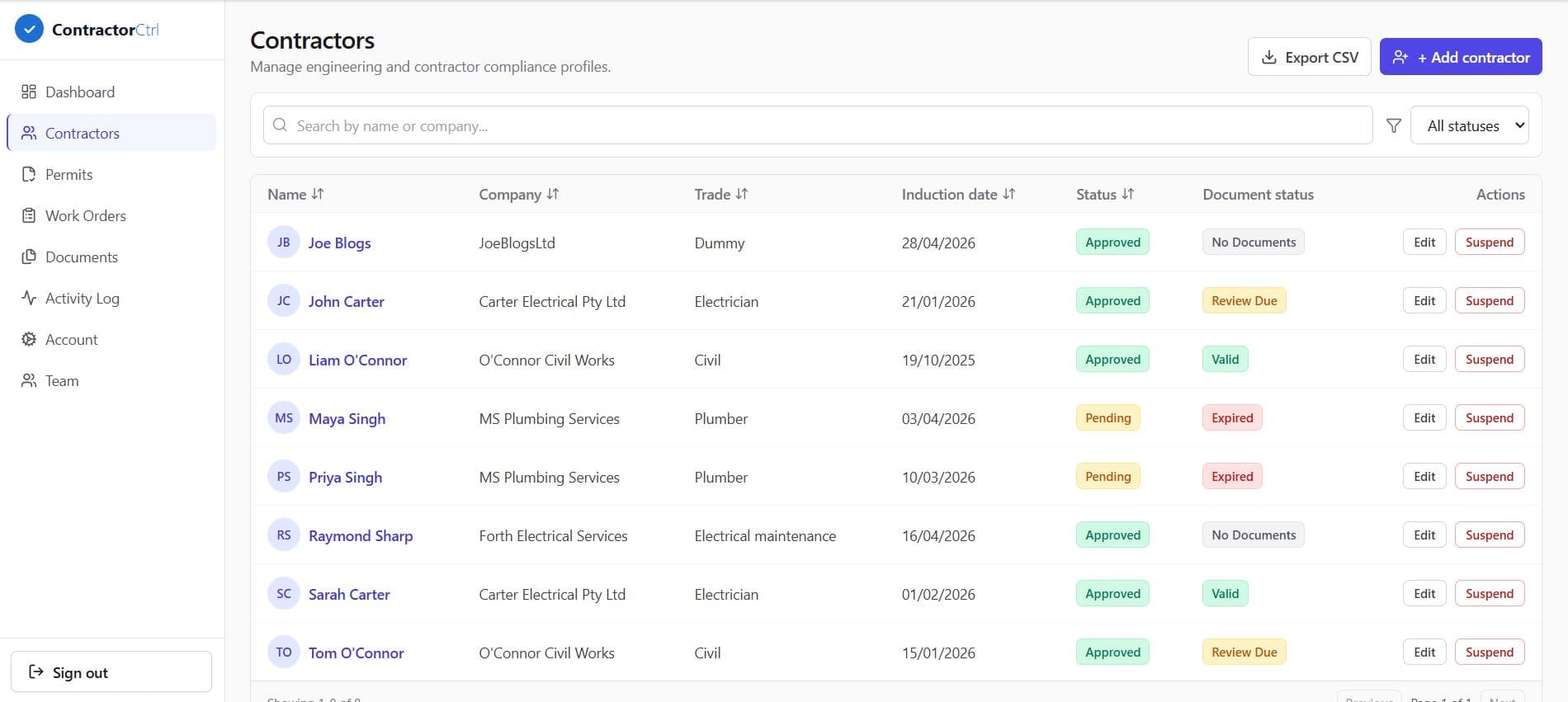1568x702 pixels.
Task: Click the 'JoeBlogsLtd' company cell
Action: click(517, 243)
